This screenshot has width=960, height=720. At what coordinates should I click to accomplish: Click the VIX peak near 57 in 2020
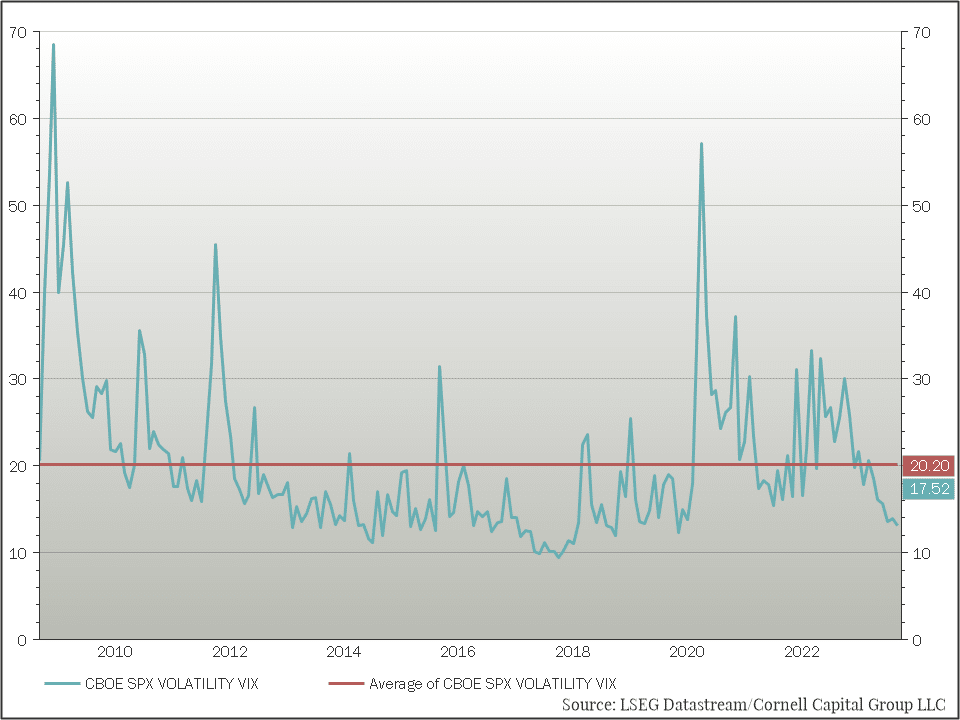701,144
